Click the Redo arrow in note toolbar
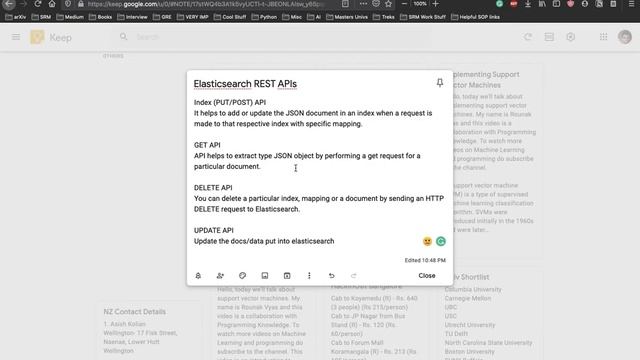The image size is (640, 360). [353, 276]
